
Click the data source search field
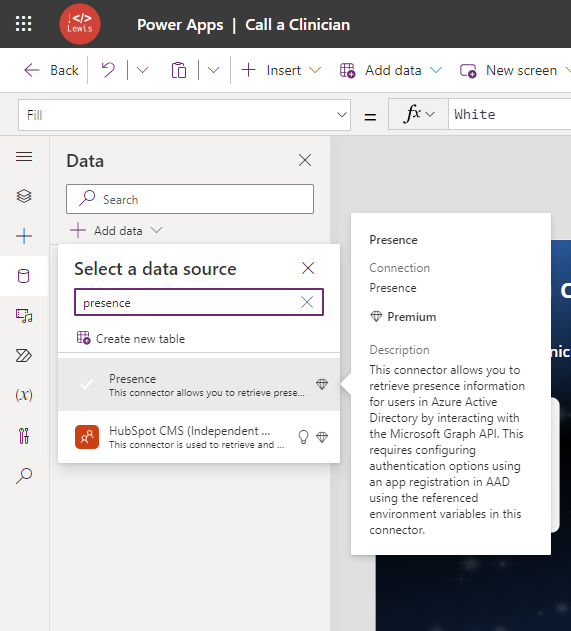pos(199,302)
